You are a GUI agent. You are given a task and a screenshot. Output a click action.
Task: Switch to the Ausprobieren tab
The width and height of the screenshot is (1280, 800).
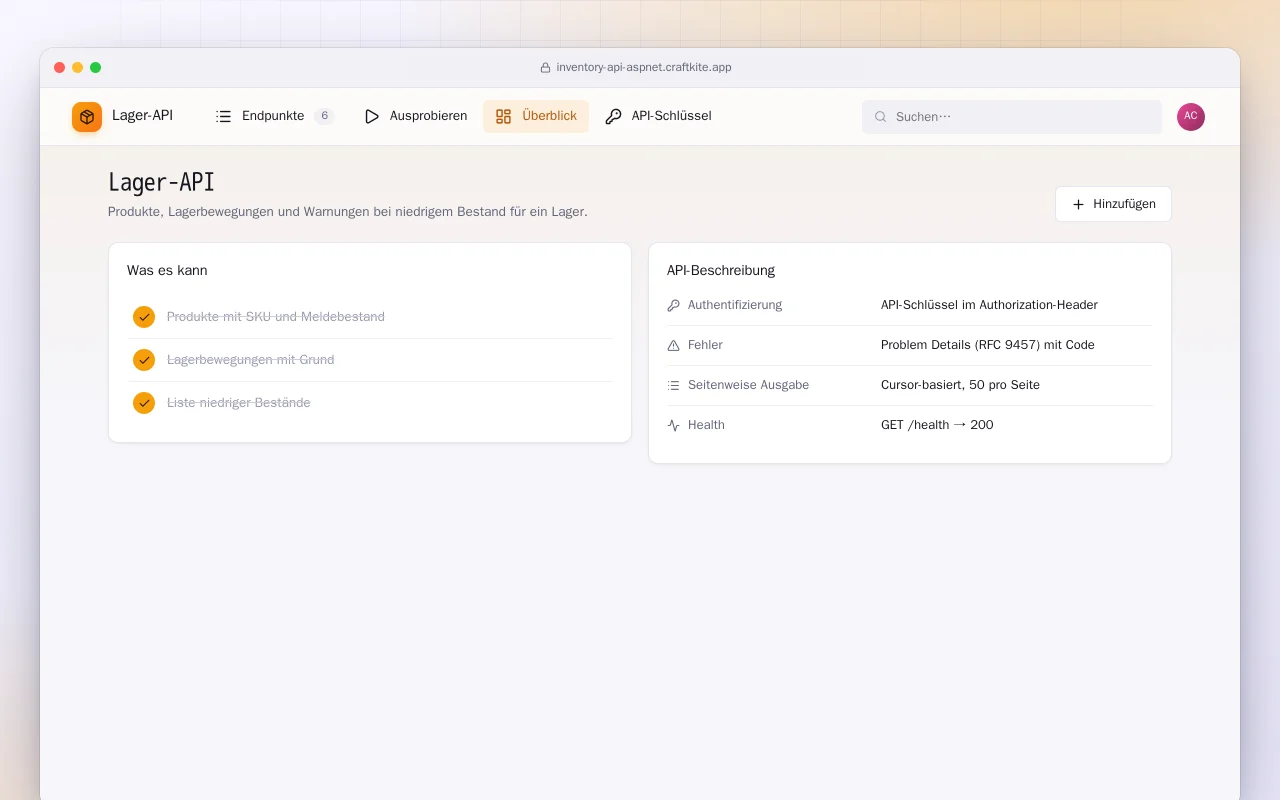tap(415, 116)
